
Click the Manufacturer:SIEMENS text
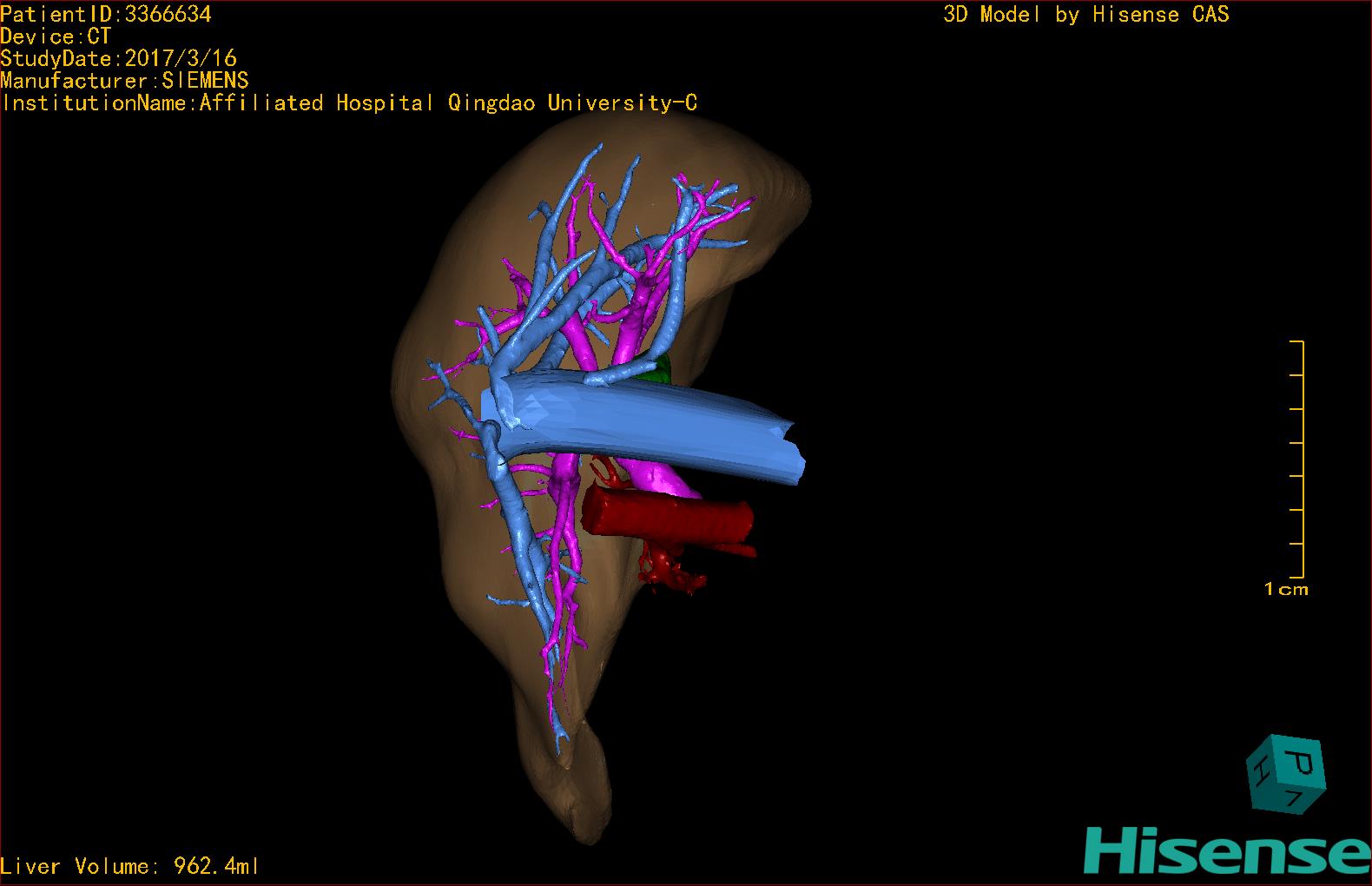124,81
